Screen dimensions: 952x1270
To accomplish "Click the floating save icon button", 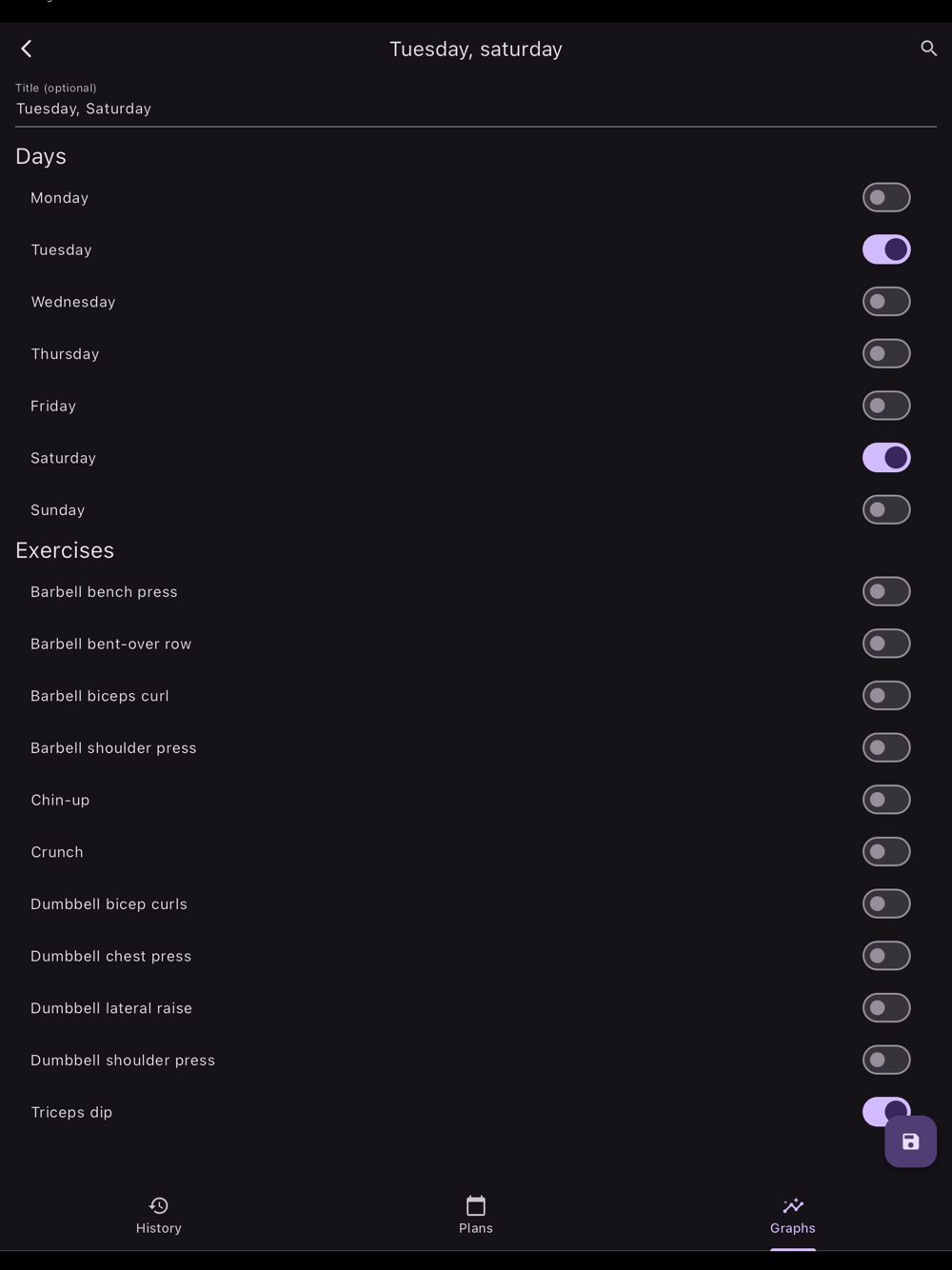I will pyautogui.click(x=910, y=1141).
